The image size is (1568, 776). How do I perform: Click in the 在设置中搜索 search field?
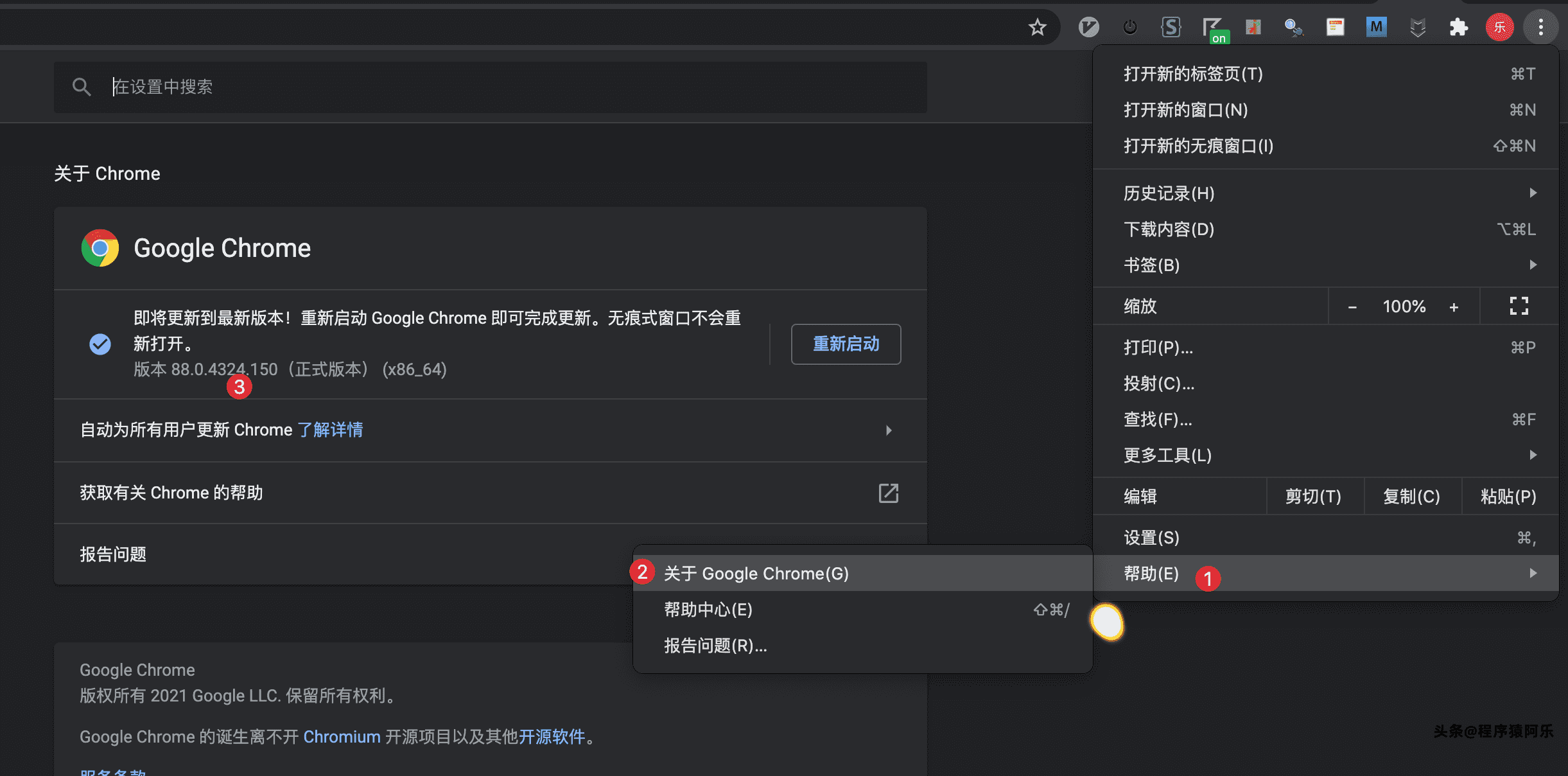tap(490, 87)
